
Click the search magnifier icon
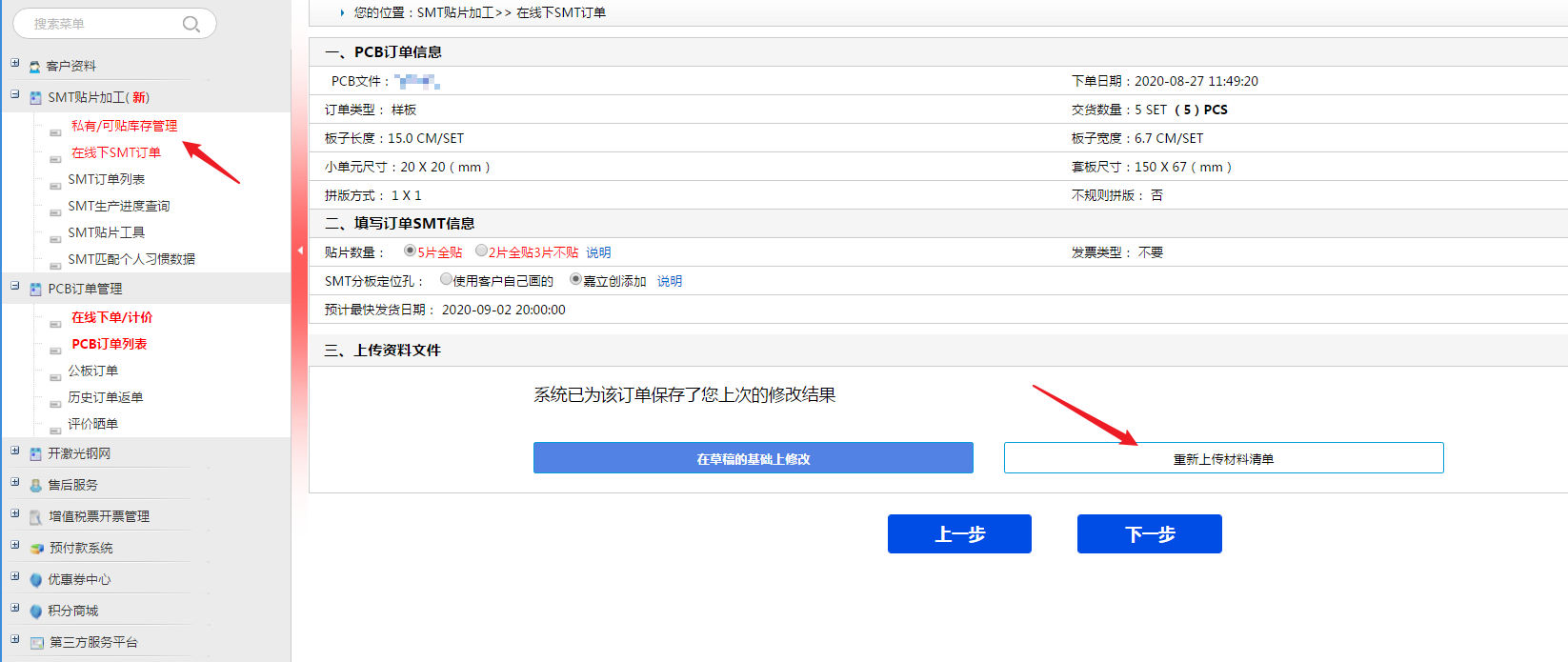pyautogui.click(x=191, y=24)
